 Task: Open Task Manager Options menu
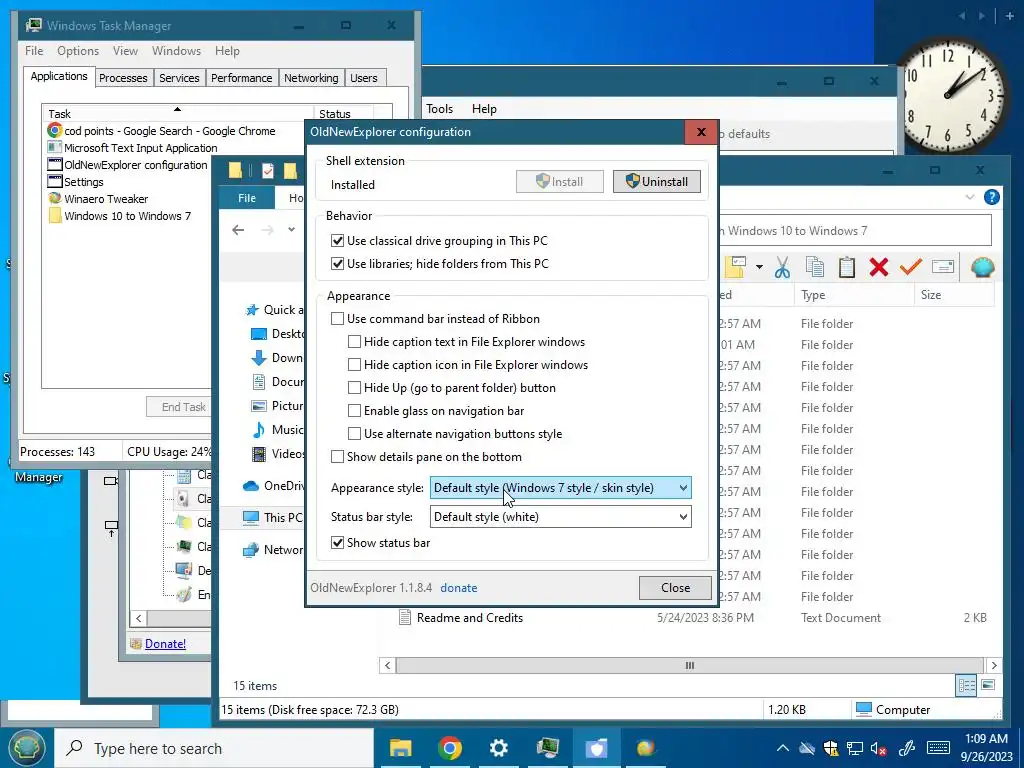(78, 51)
